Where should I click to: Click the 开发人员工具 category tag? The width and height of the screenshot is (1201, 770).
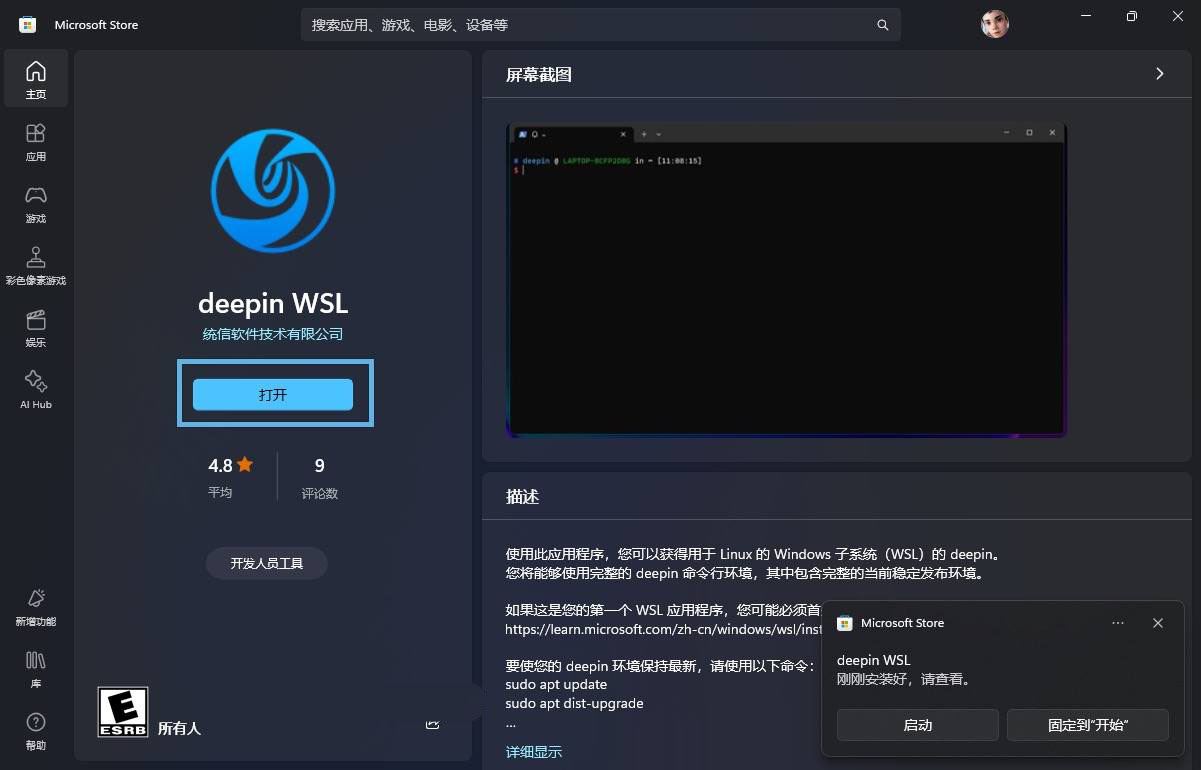(266, 563)
